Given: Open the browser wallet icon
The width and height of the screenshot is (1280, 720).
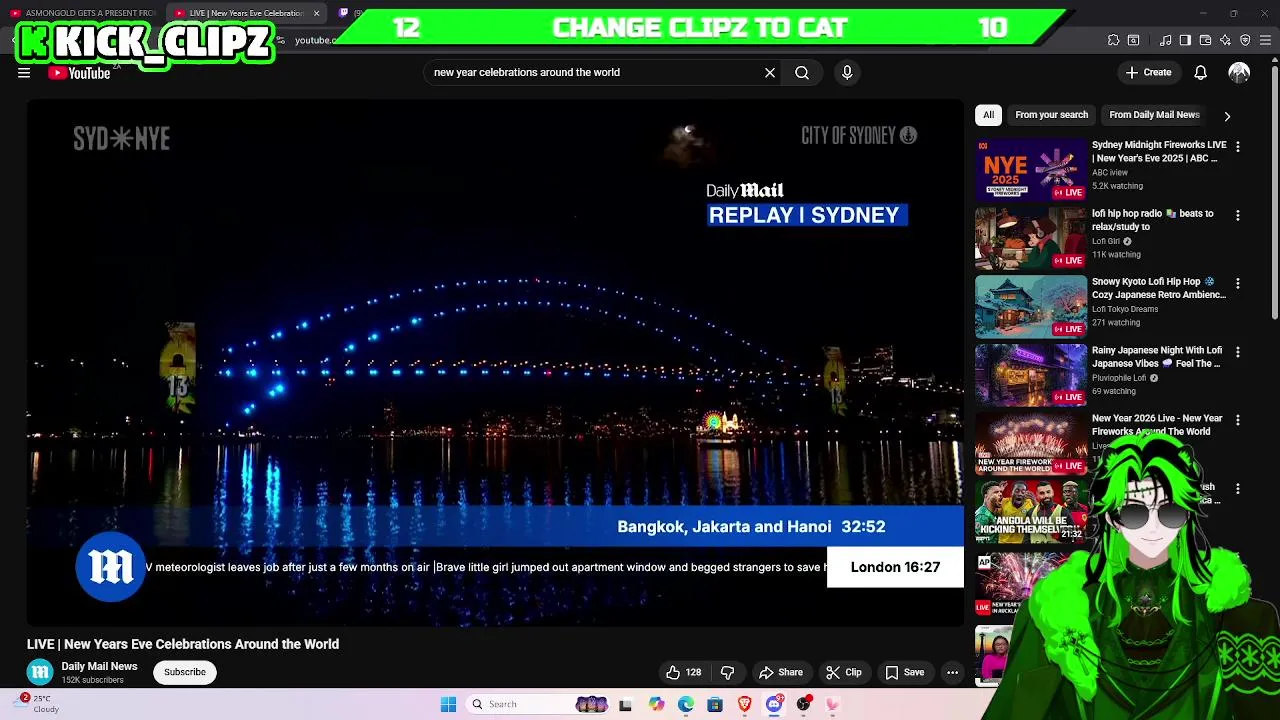Looking at the screenshot, I should tap(1206, 40).
